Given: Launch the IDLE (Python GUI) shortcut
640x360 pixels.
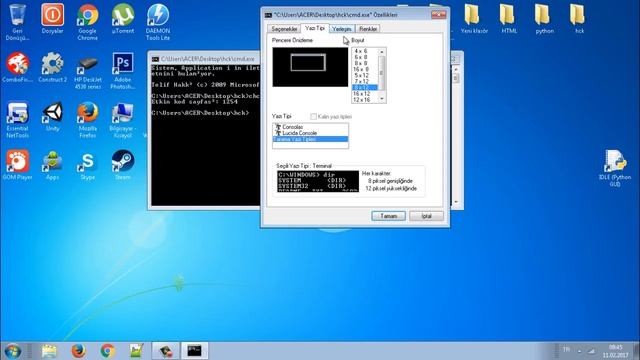Looking at the screenshot, I should 615,168.
